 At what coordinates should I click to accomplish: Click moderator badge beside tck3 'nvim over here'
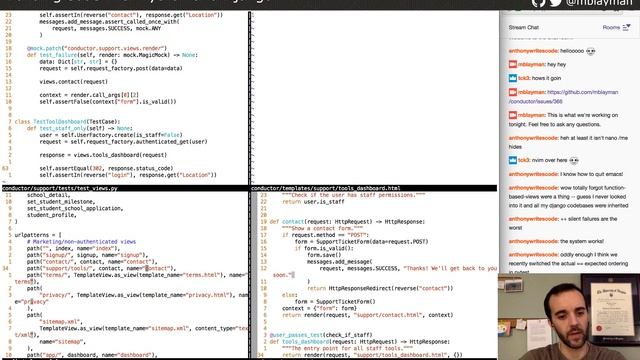tap(513, 160)
